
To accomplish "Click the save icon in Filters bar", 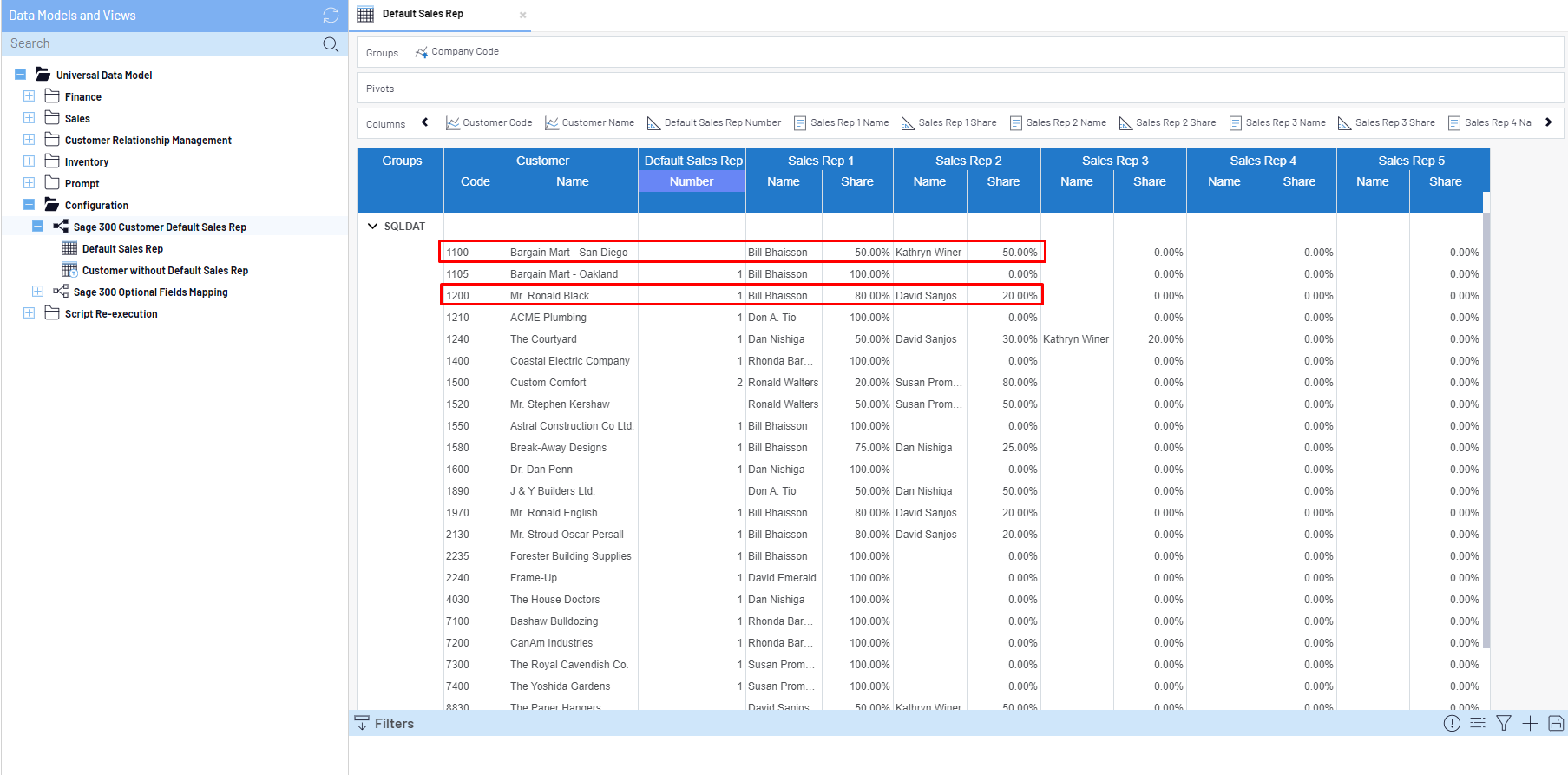I will (x=1556, y=723).
